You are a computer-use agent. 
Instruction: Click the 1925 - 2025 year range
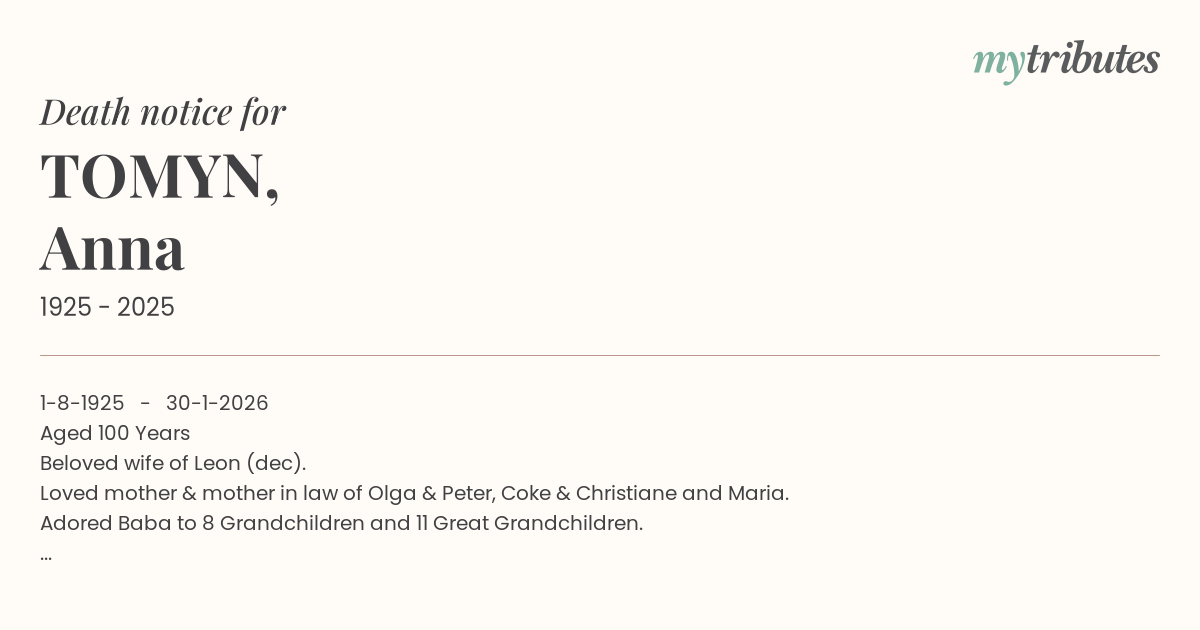pos(107,308)
